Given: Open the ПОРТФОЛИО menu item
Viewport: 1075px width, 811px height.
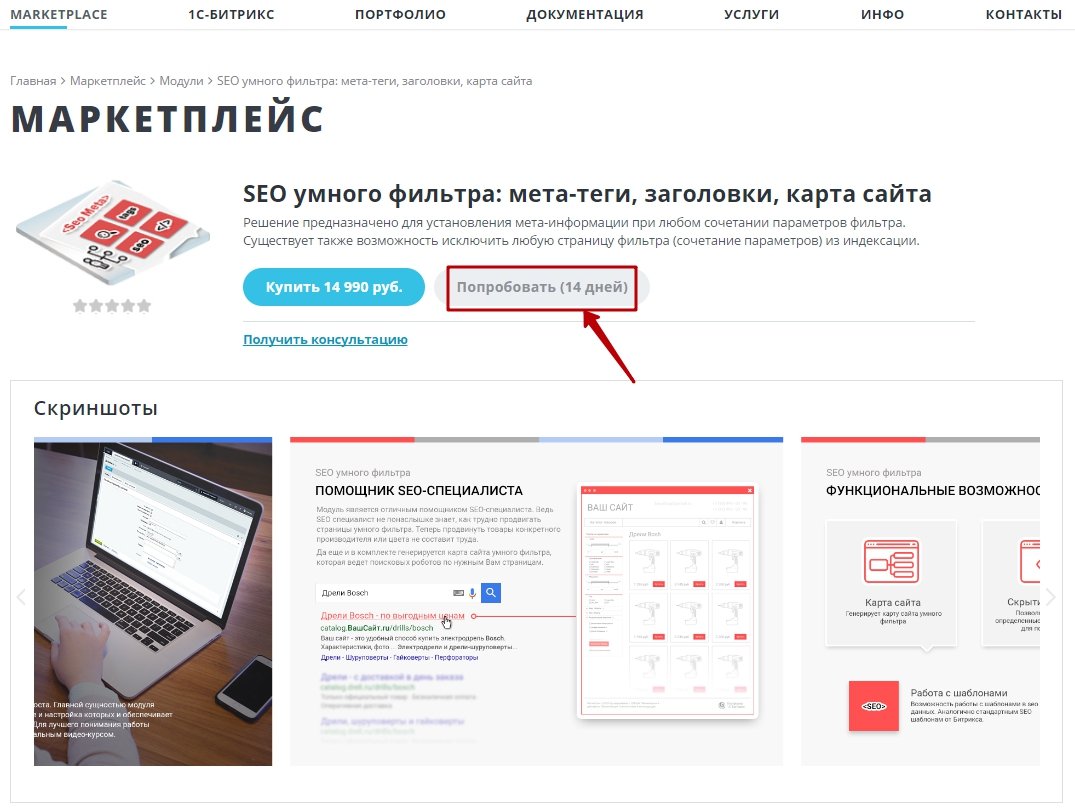Looking at the screenshot, I should (400, 14).
